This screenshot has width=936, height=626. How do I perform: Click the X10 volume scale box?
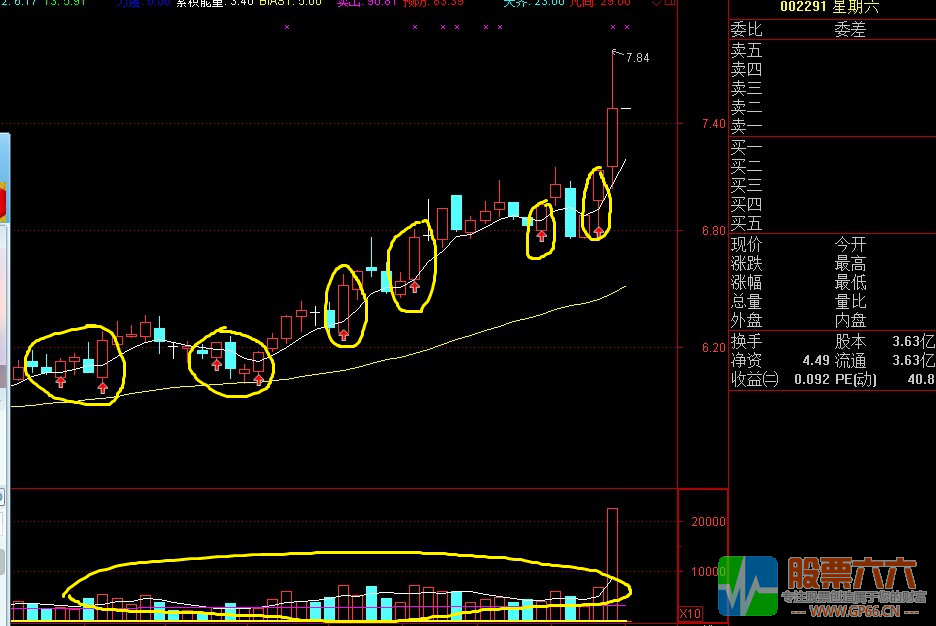(690, 613)
